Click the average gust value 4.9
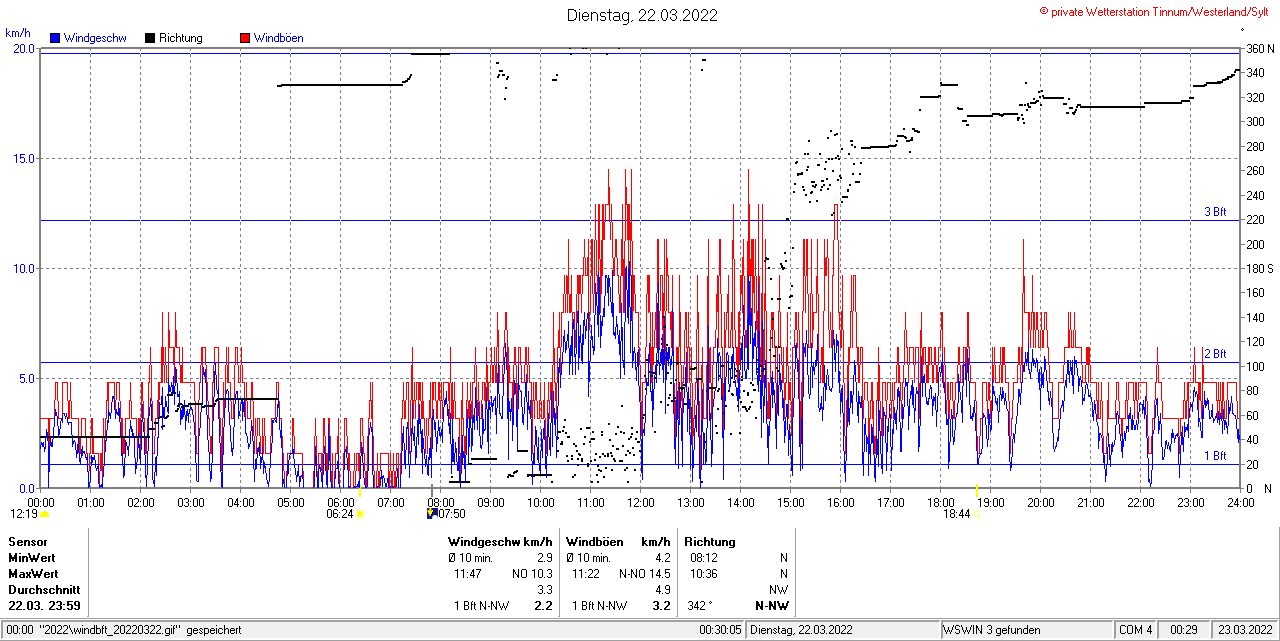Image resolution: width=1280 pixels, height=641 pixels. click(662, 590)
